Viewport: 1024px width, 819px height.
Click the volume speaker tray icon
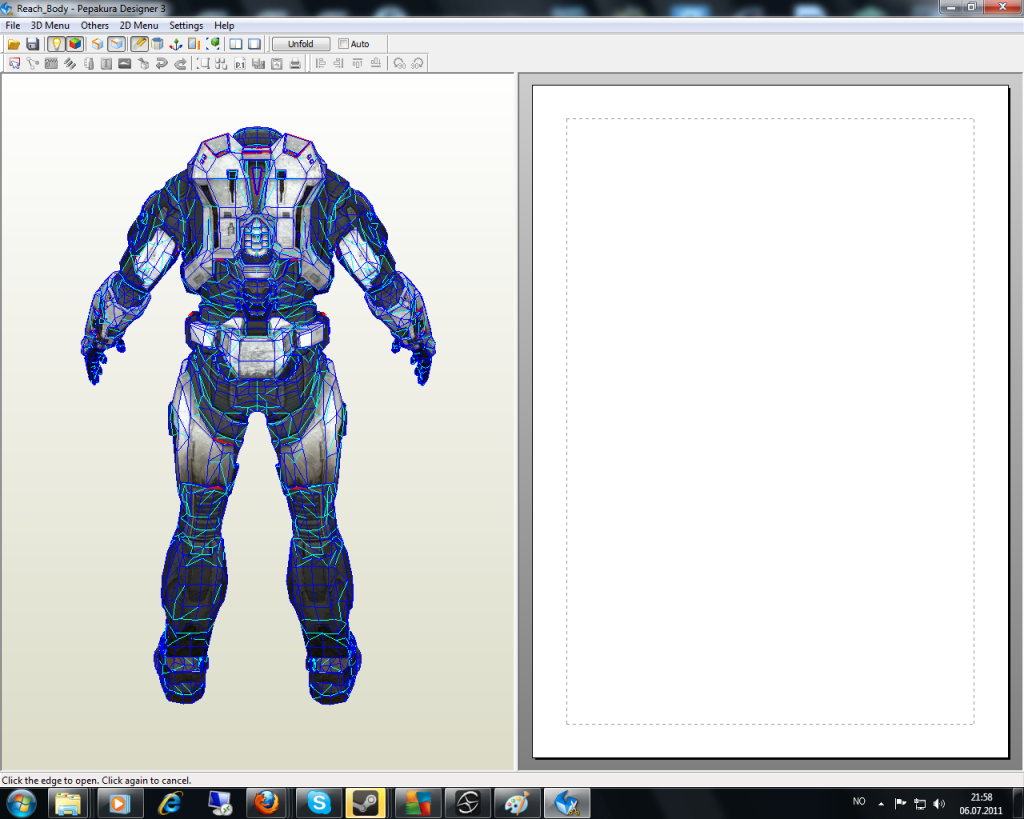939,803
